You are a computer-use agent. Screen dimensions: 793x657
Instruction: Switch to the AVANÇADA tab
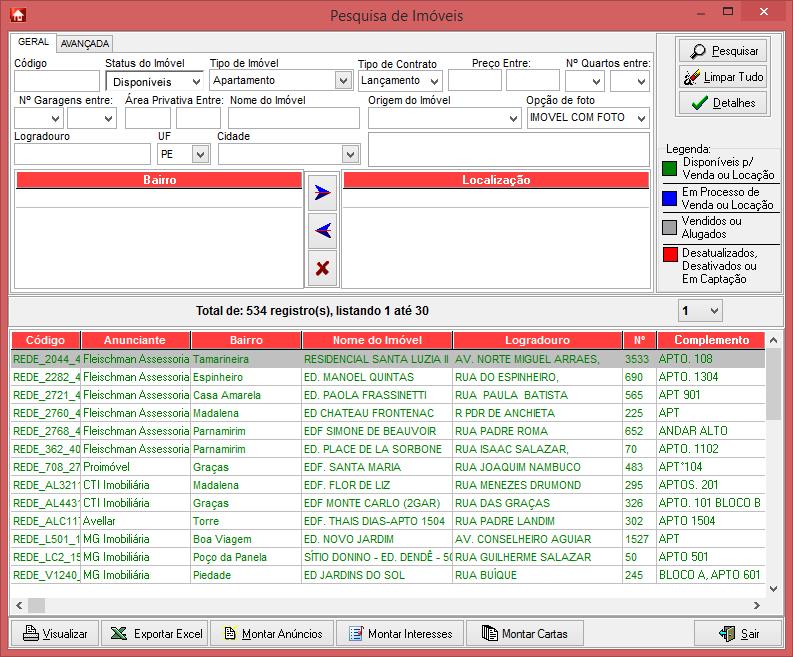coord(85,44)
